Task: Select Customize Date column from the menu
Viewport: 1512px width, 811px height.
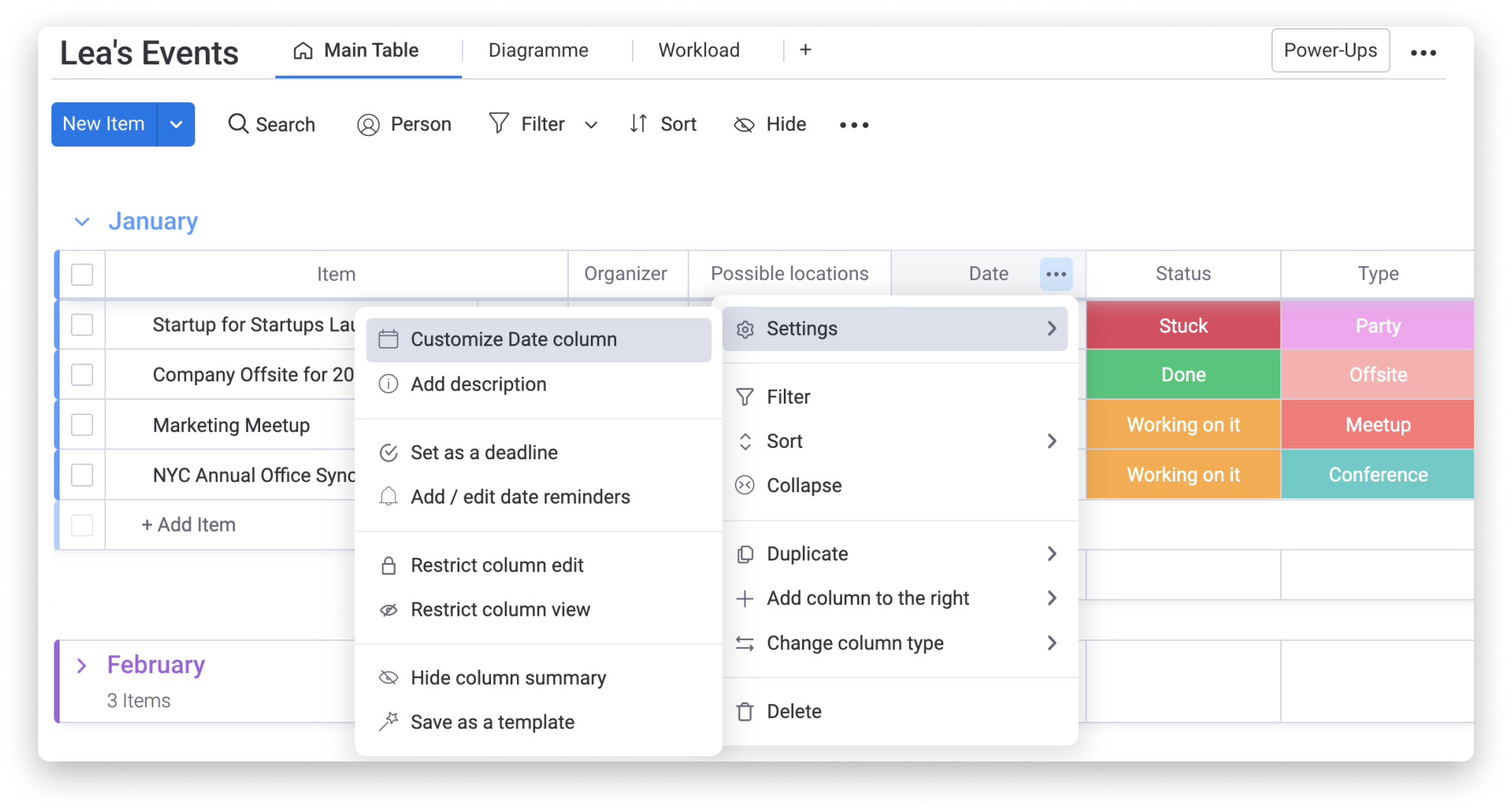Action: click(514, 339)
